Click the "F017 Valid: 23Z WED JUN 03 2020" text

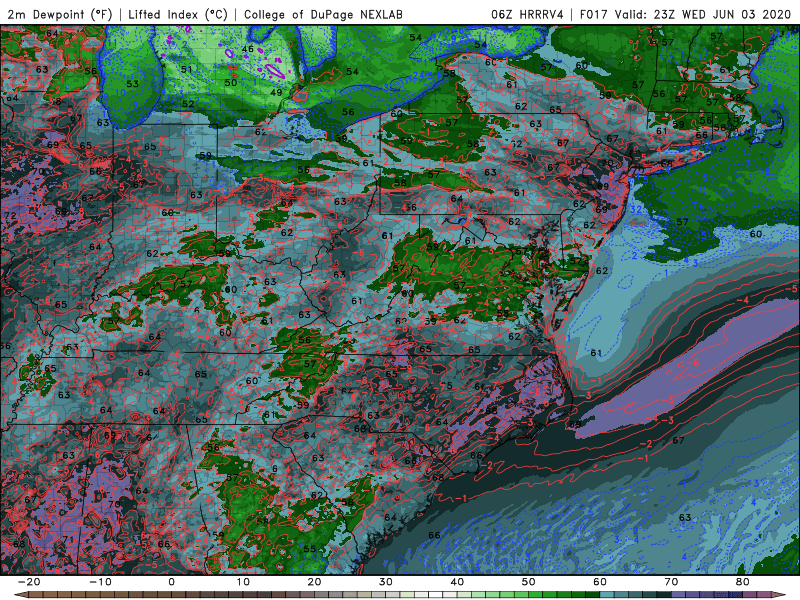[685, 14]
